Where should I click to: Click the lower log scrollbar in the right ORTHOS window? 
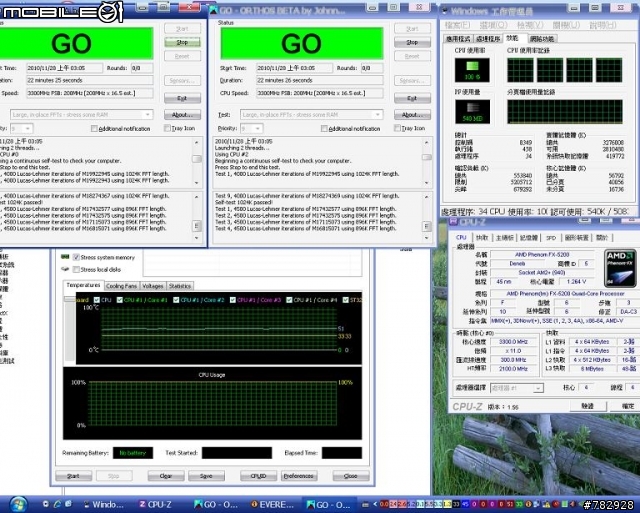427,217
